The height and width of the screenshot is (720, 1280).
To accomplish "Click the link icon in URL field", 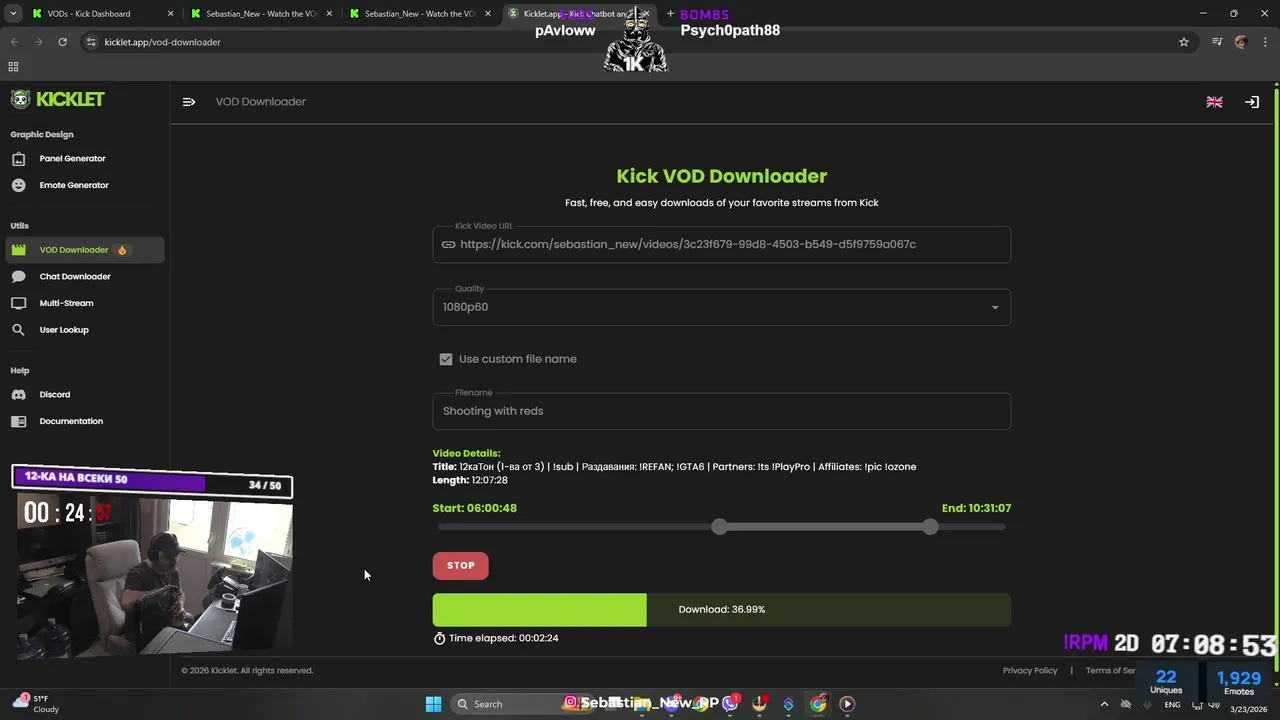I will point(448,244).
